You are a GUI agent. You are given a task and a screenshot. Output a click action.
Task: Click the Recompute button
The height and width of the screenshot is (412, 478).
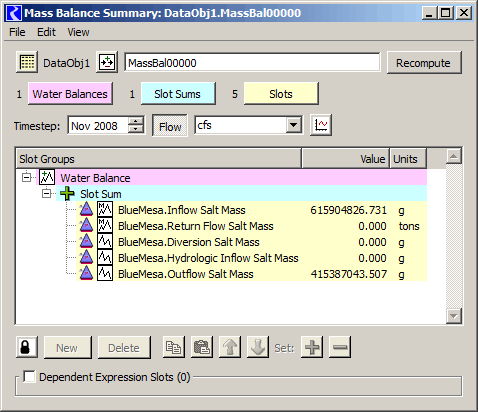424,63
